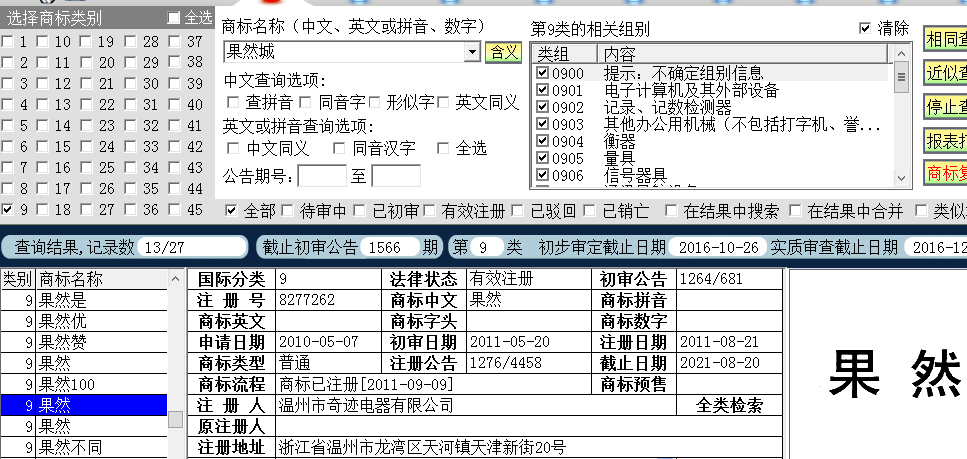Tick class 1 checkbox
Image resolution: width=967 pixels, height=459 pixels.
click(7, 42)
